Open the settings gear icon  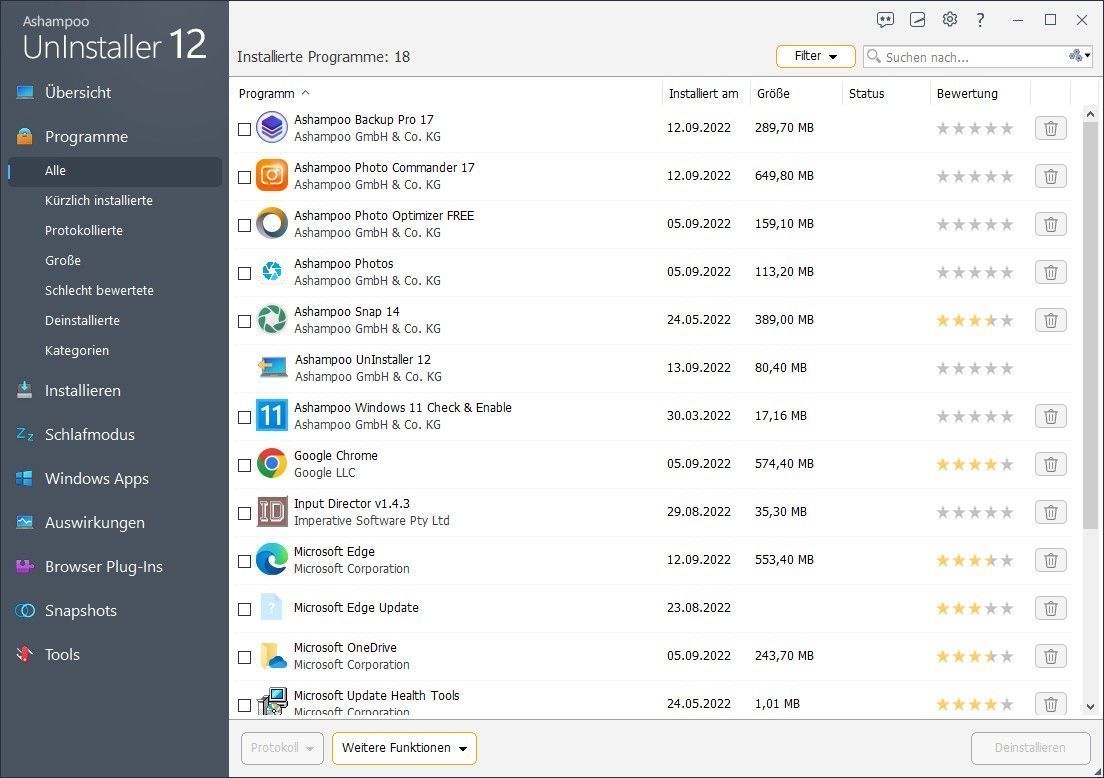[949, 20]
